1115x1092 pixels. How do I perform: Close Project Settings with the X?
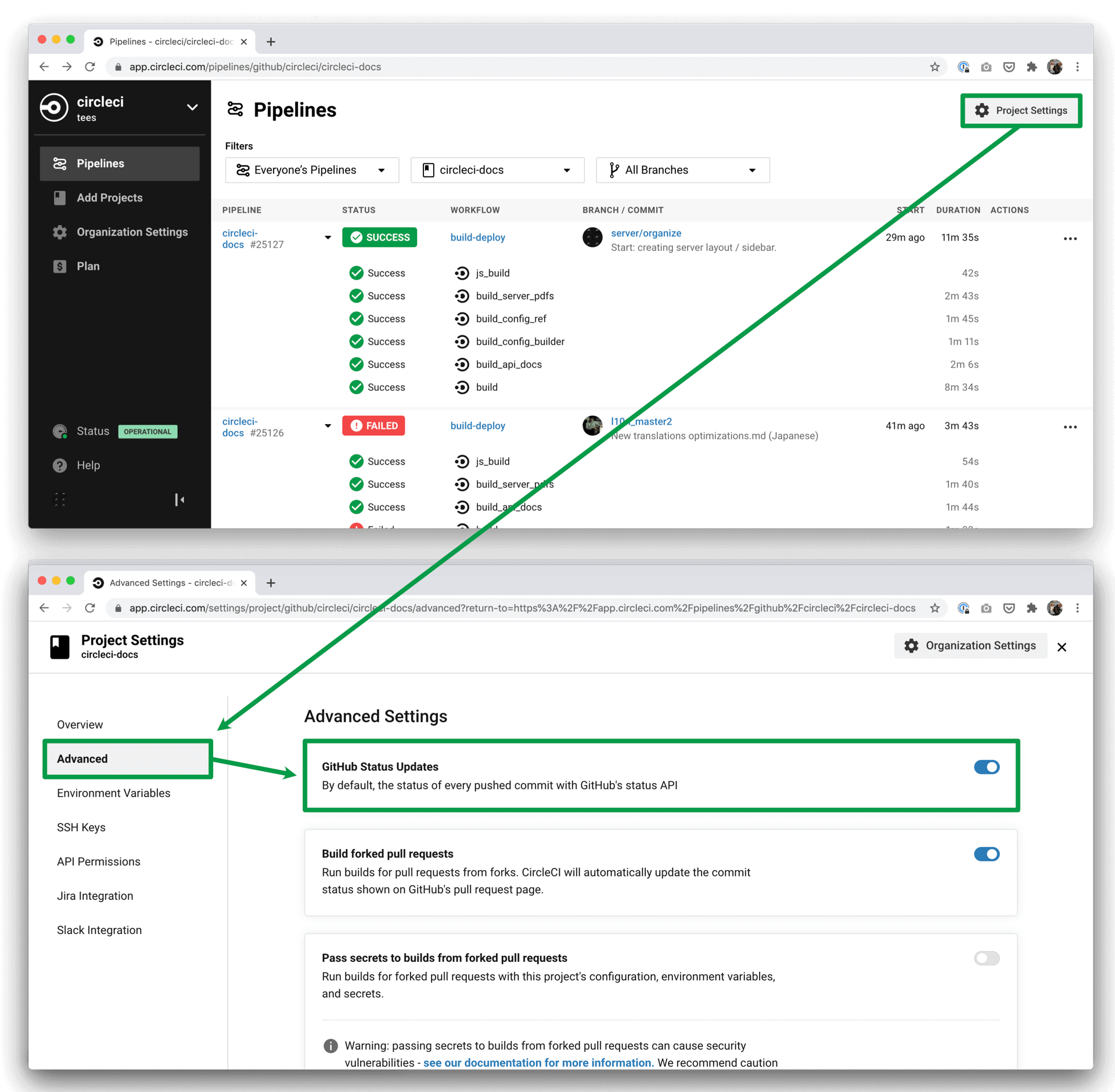tap(1062, 647)
